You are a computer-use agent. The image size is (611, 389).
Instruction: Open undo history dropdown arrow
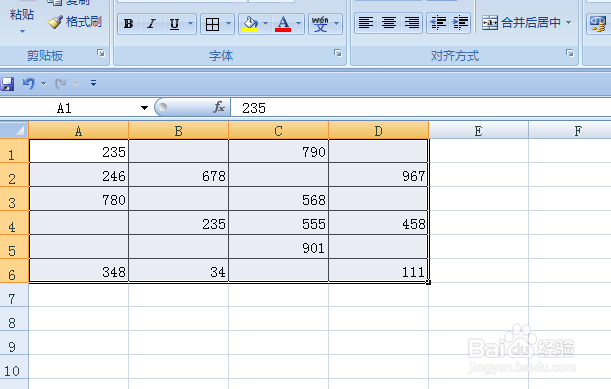[43, 83]
